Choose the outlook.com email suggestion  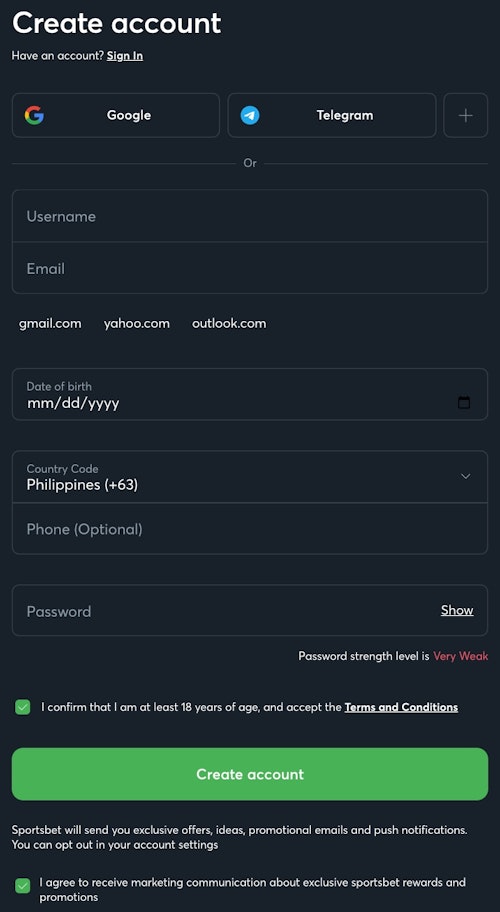pyautogui.click(x=229, y=323)
